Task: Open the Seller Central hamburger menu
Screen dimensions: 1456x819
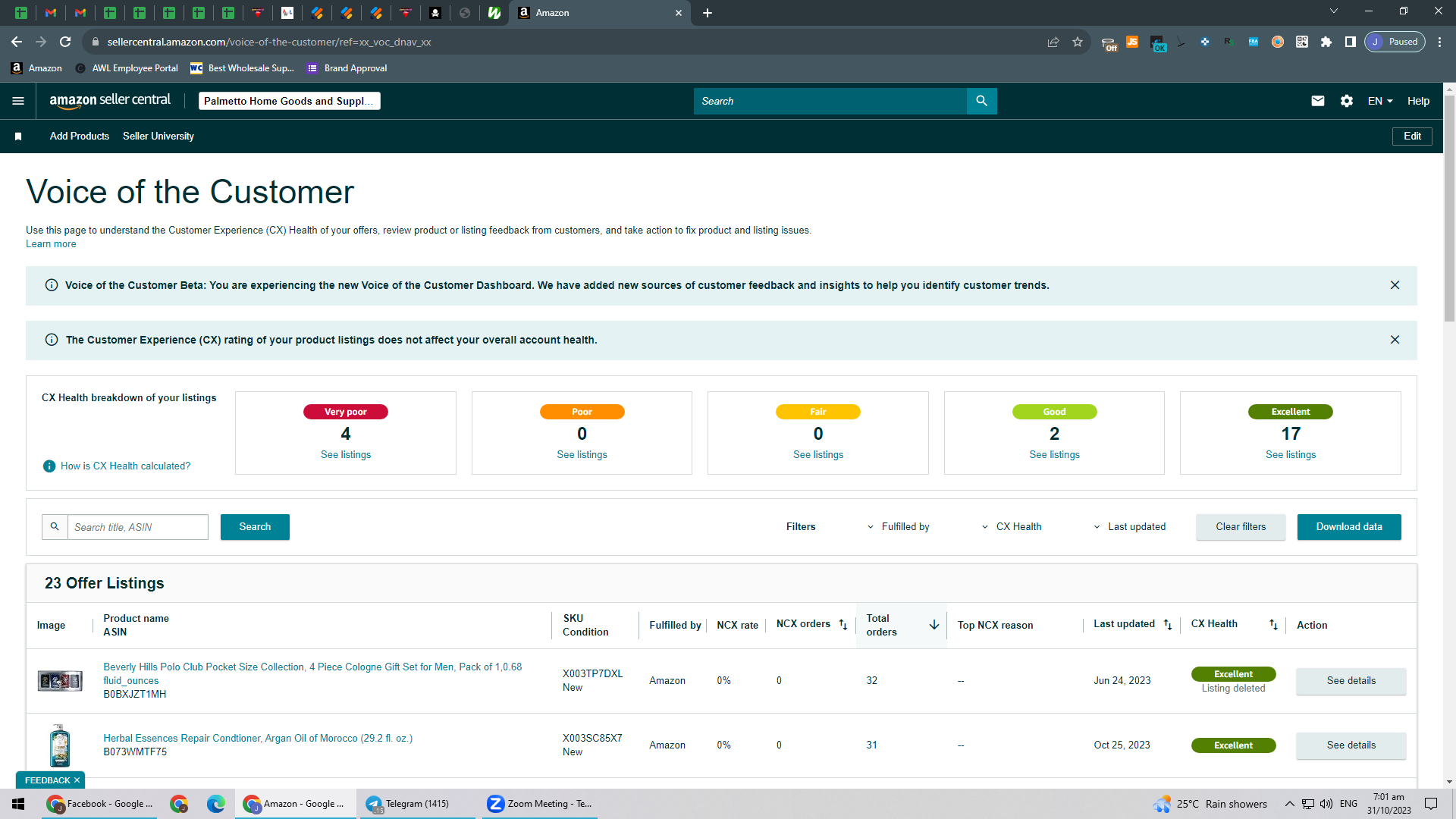Action: [18, 101]
